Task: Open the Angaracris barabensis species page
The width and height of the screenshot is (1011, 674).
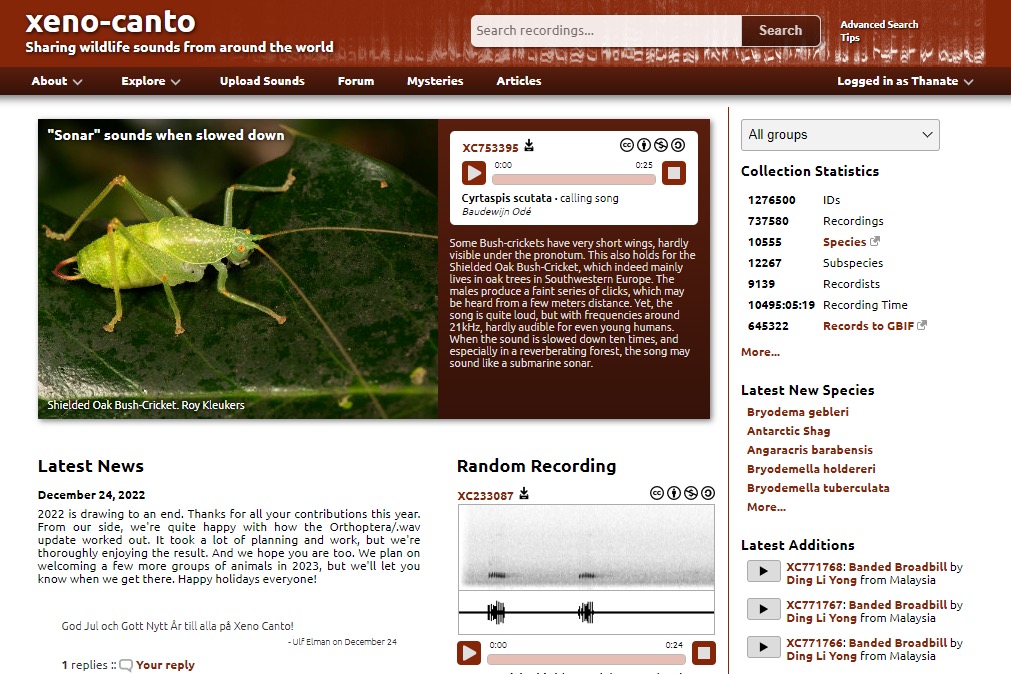Action: tap(810, 450)
